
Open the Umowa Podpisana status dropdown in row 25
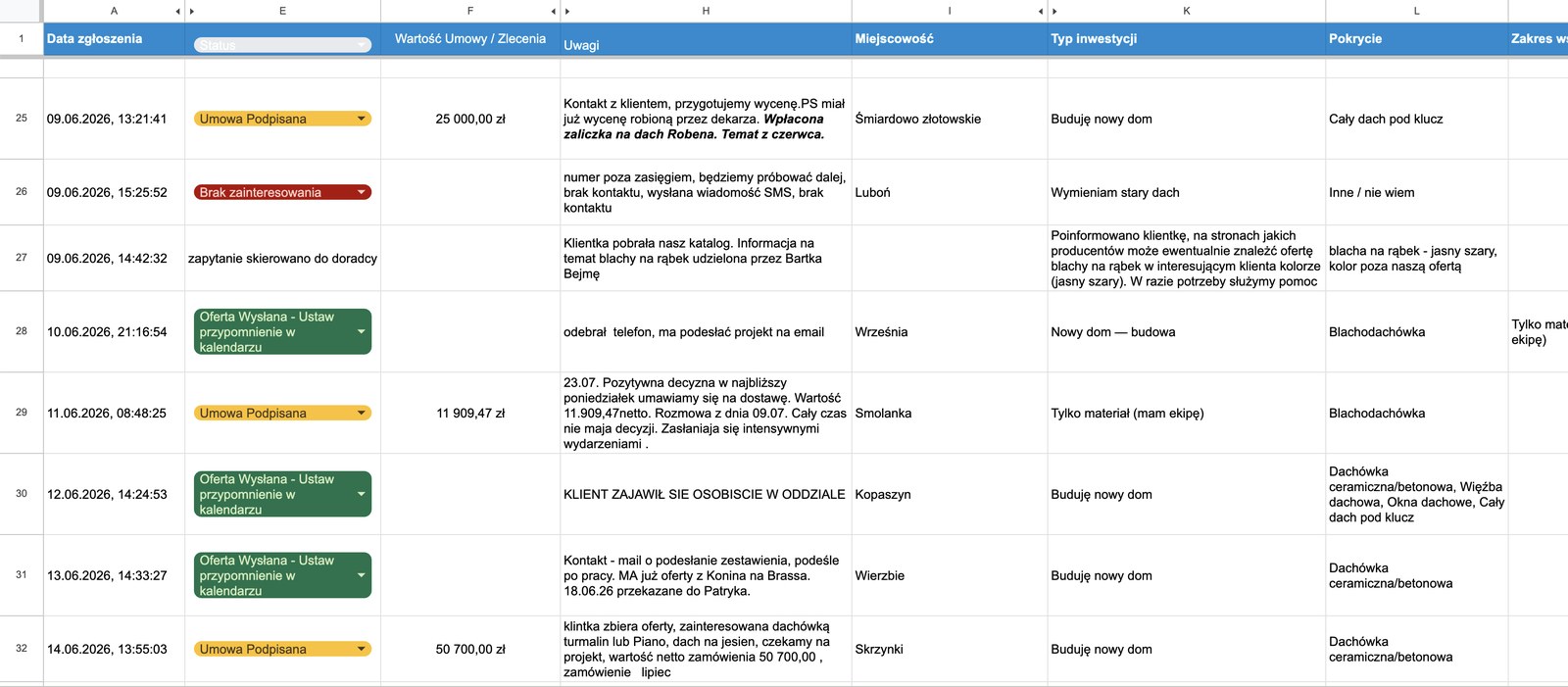(362, 119)
